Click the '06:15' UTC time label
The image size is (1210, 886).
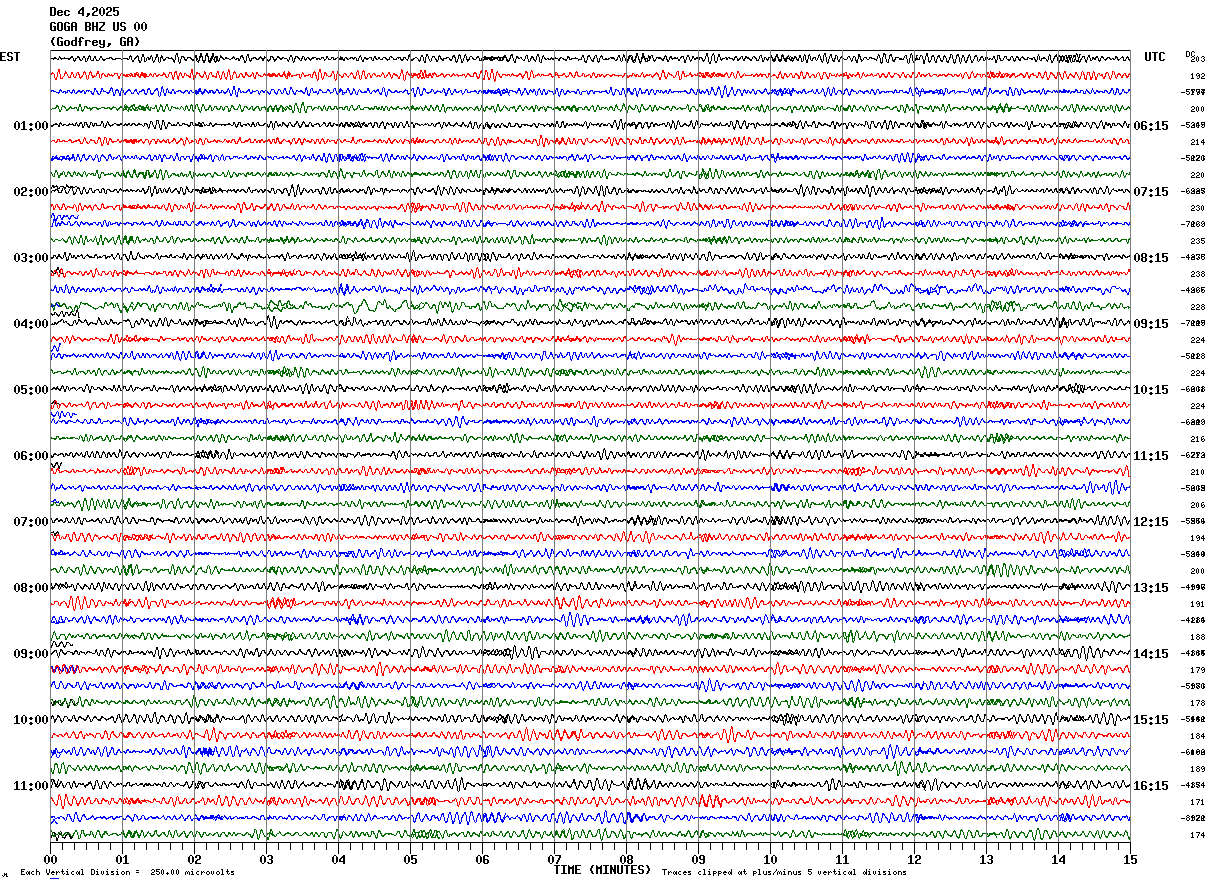coord(1151,126)
